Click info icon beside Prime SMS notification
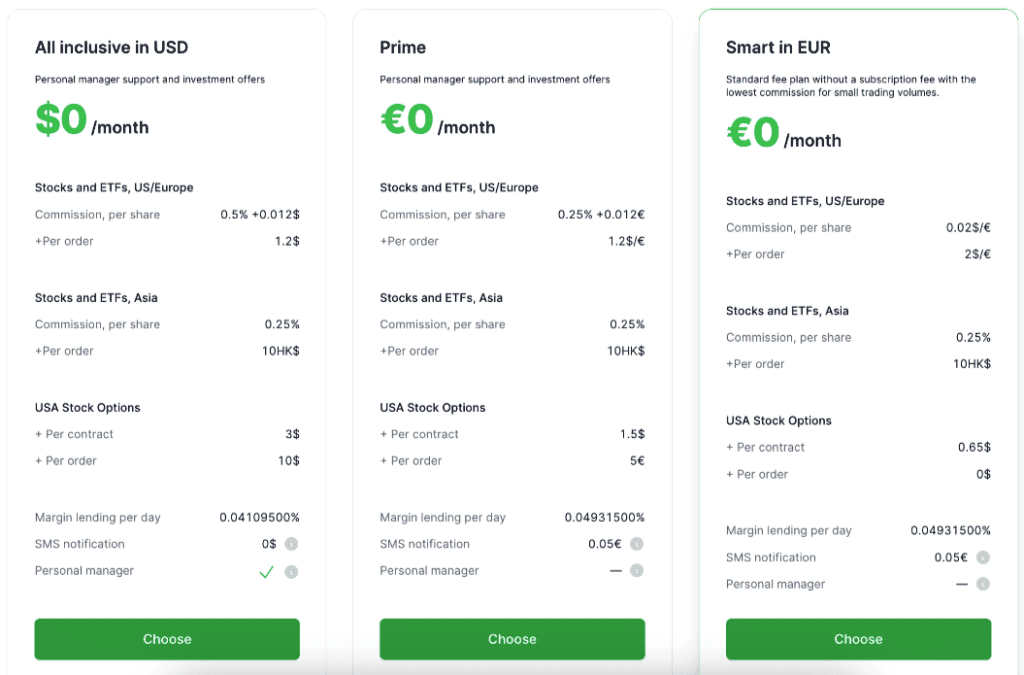1024x675 pixels. click(637, 544)
